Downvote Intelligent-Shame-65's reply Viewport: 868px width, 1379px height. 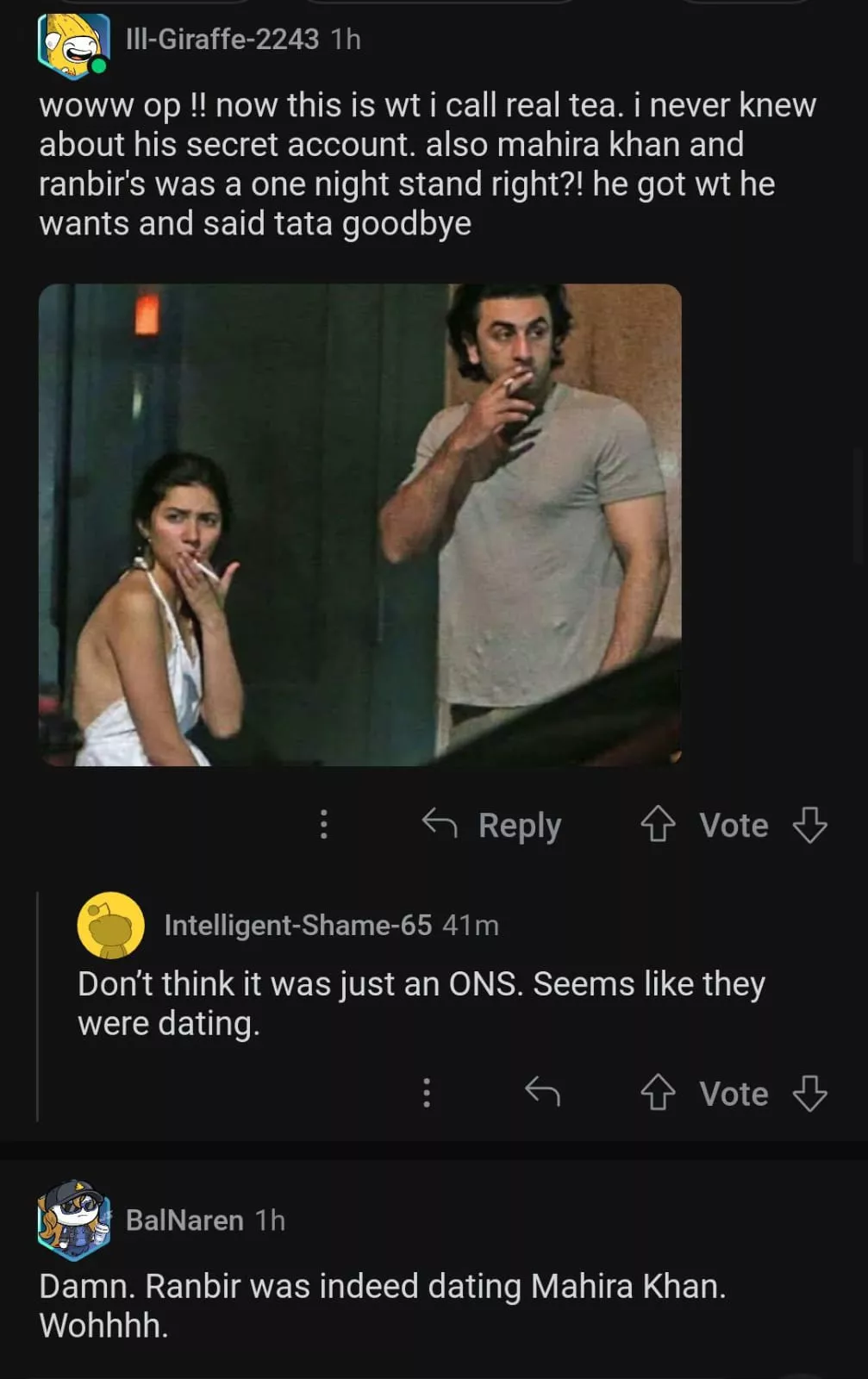click(809, 1093)
